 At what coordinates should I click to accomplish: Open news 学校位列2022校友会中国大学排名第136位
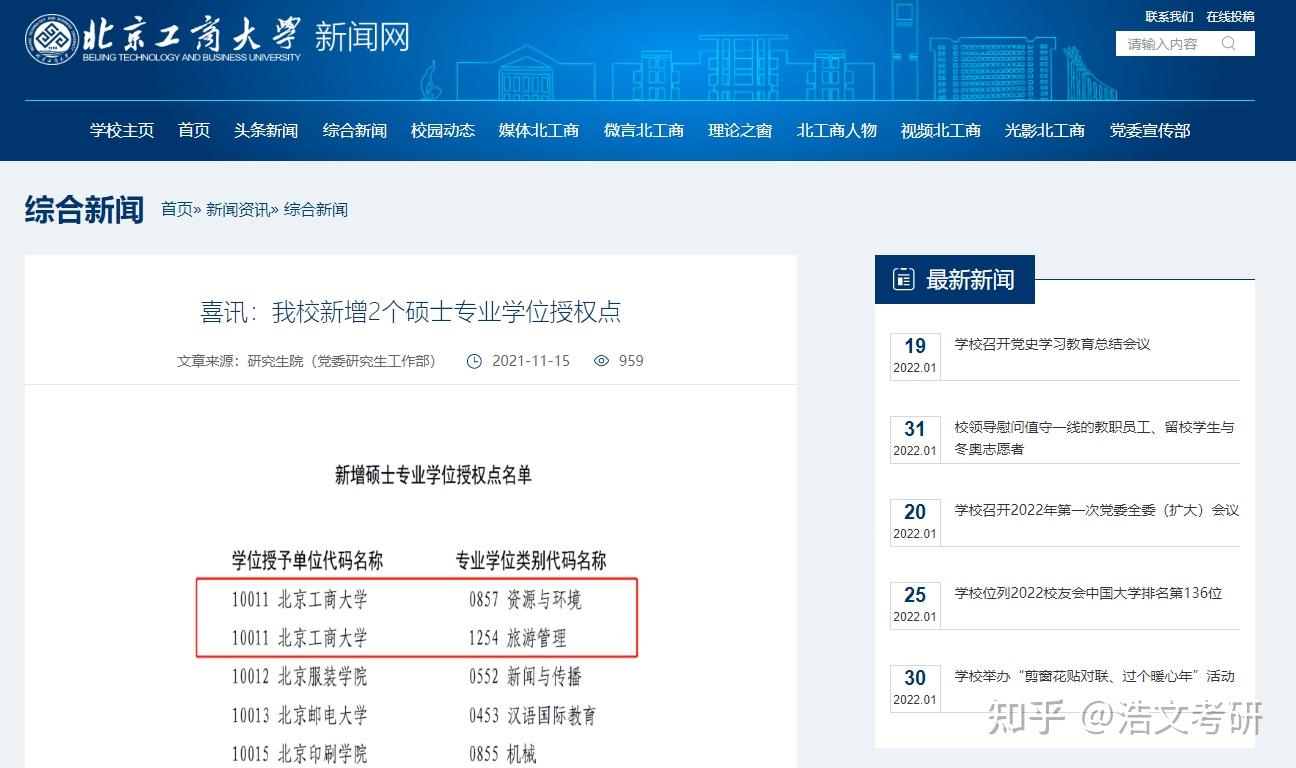click(1089, 593)
